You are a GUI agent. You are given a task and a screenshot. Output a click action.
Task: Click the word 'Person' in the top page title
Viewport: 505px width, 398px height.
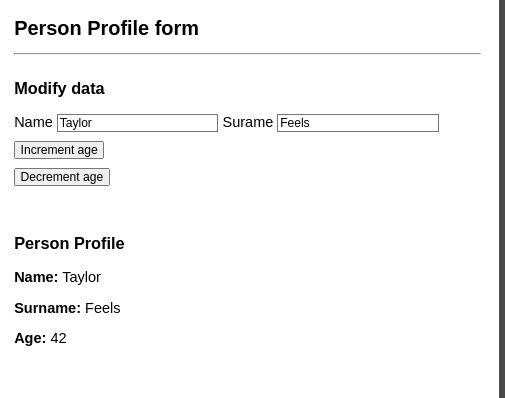(48, 28)
